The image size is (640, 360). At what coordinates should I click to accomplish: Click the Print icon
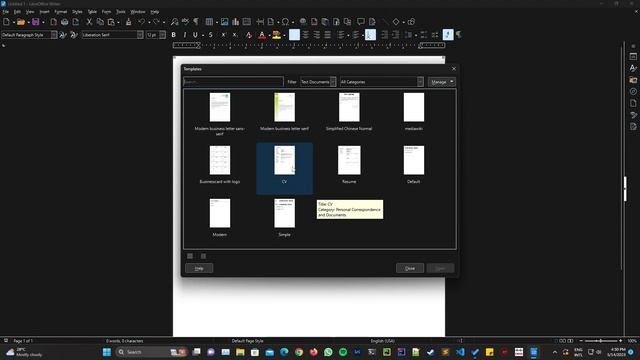(64, 22)
